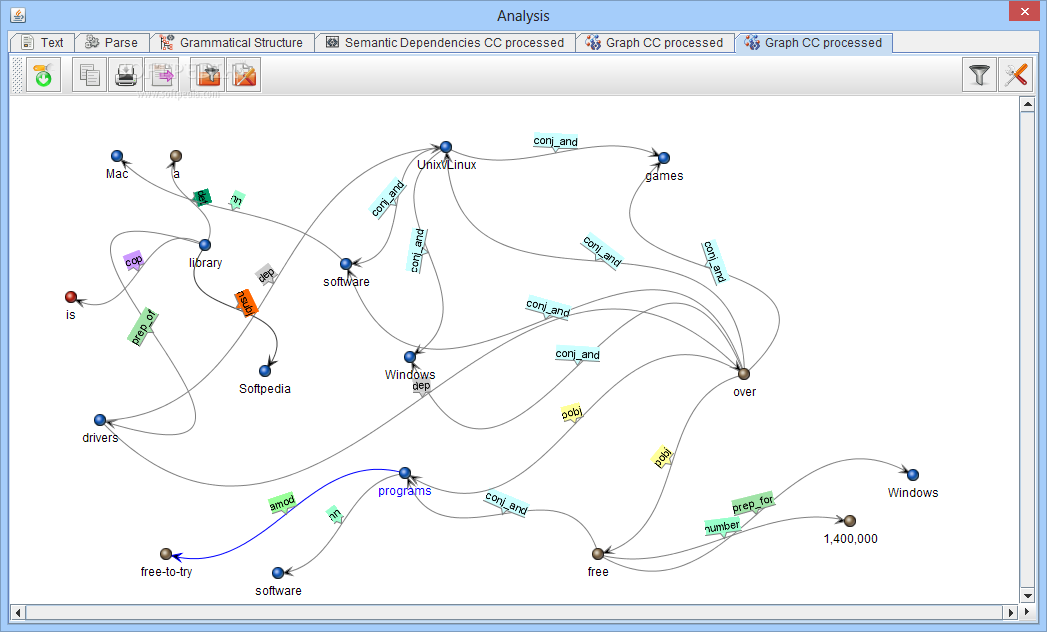1047x632 pixels.
Task: Select the green 'prep_of' edge label
Action: [x=143, y=327]
